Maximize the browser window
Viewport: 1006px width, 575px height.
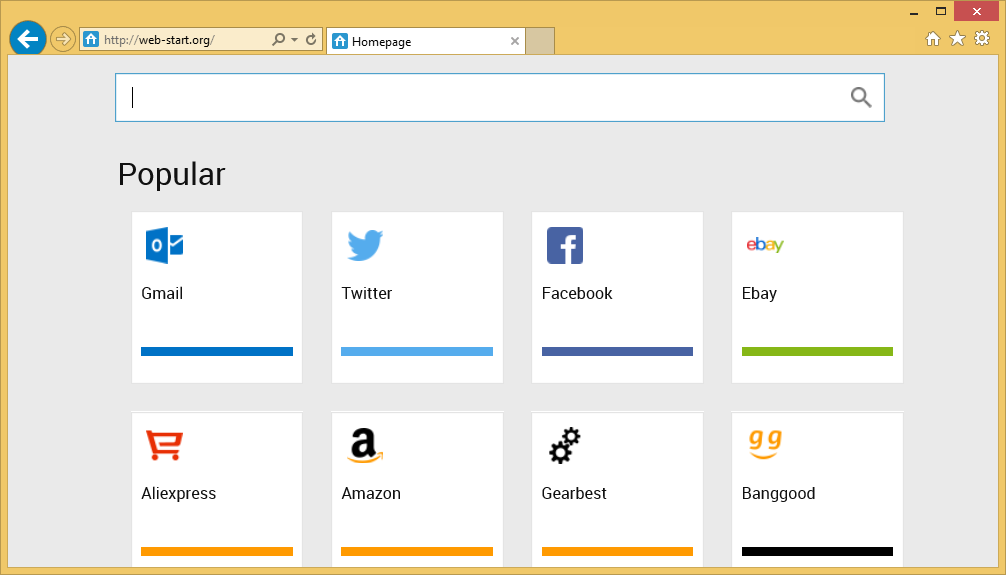[x=941, y=11]
